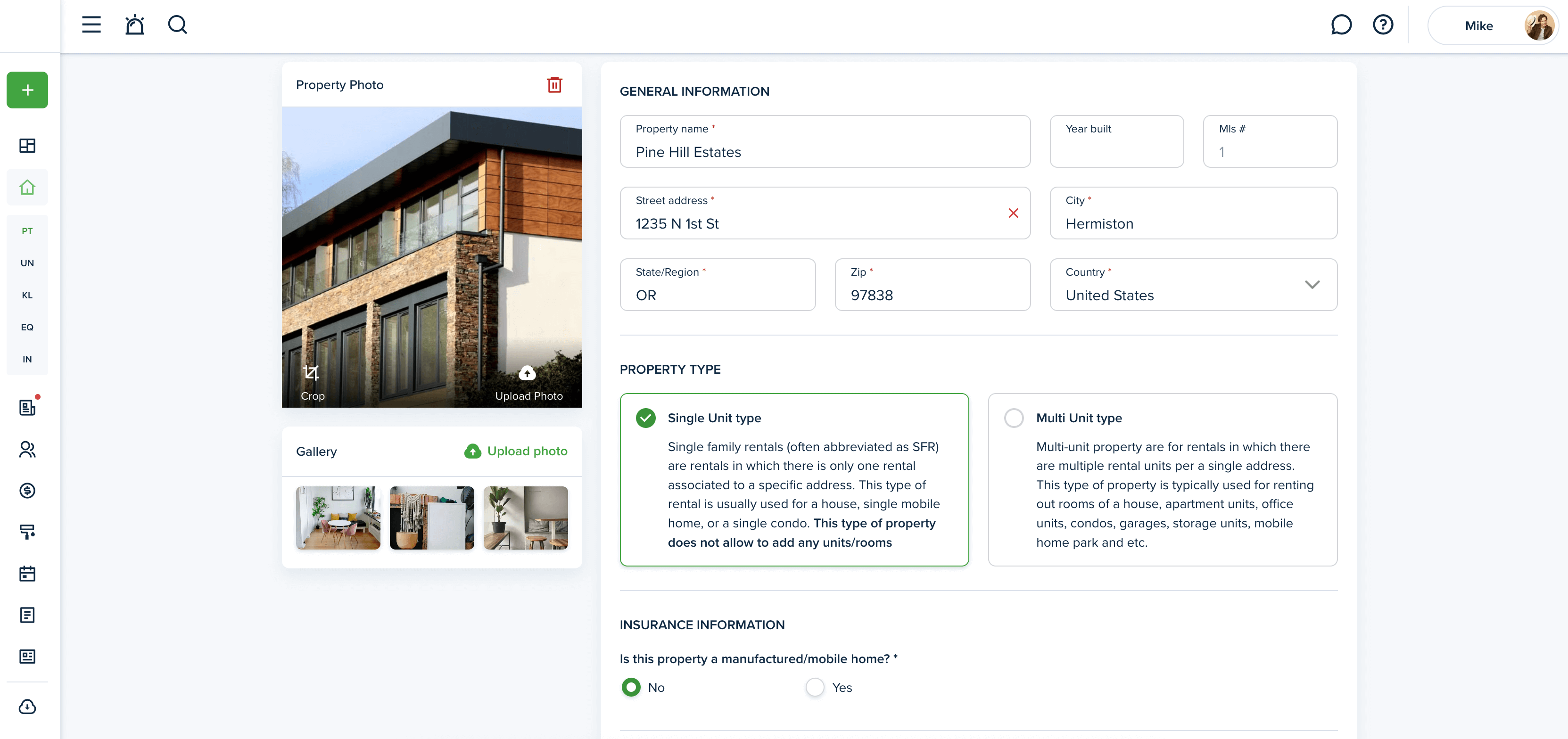Click the green plus create button
1568x739 pixels.
click(x=27, y=90)
